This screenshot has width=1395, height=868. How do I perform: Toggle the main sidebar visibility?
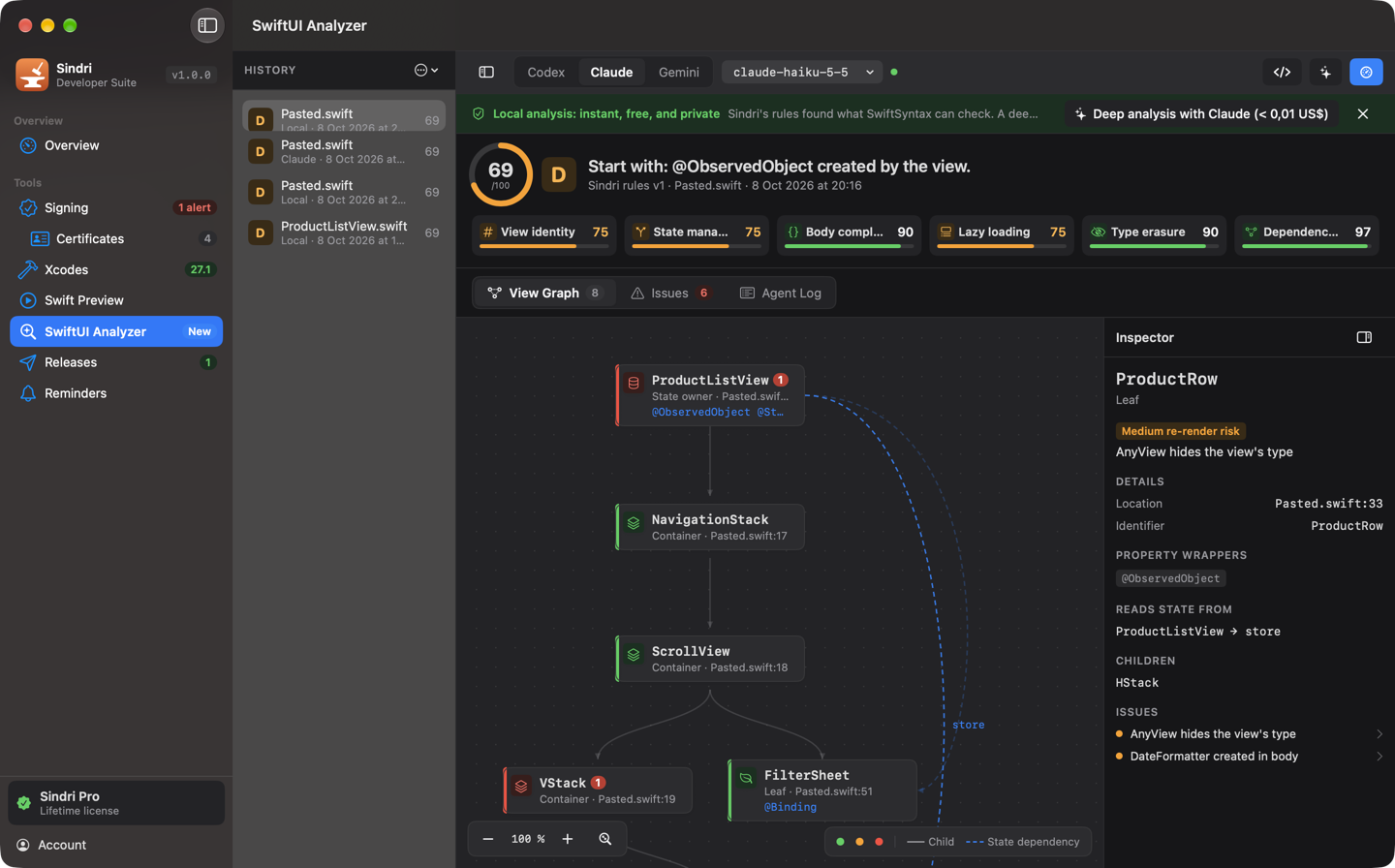(207, 26)
